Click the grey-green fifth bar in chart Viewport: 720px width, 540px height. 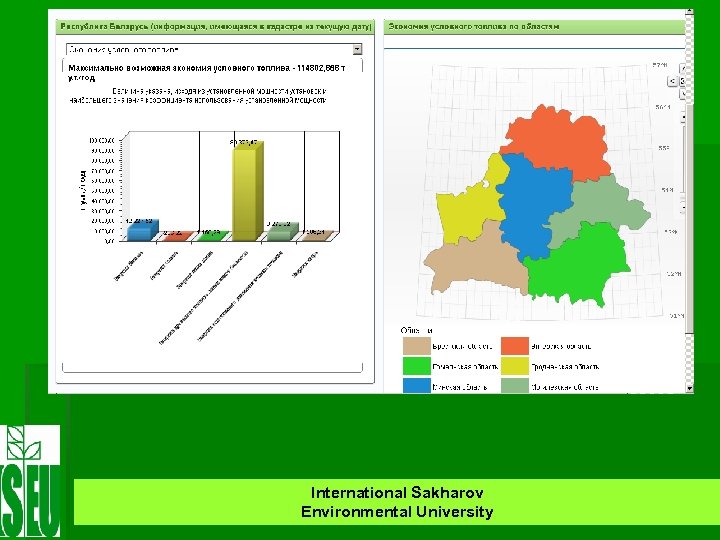pyautogui.click(x=282, y=232)
